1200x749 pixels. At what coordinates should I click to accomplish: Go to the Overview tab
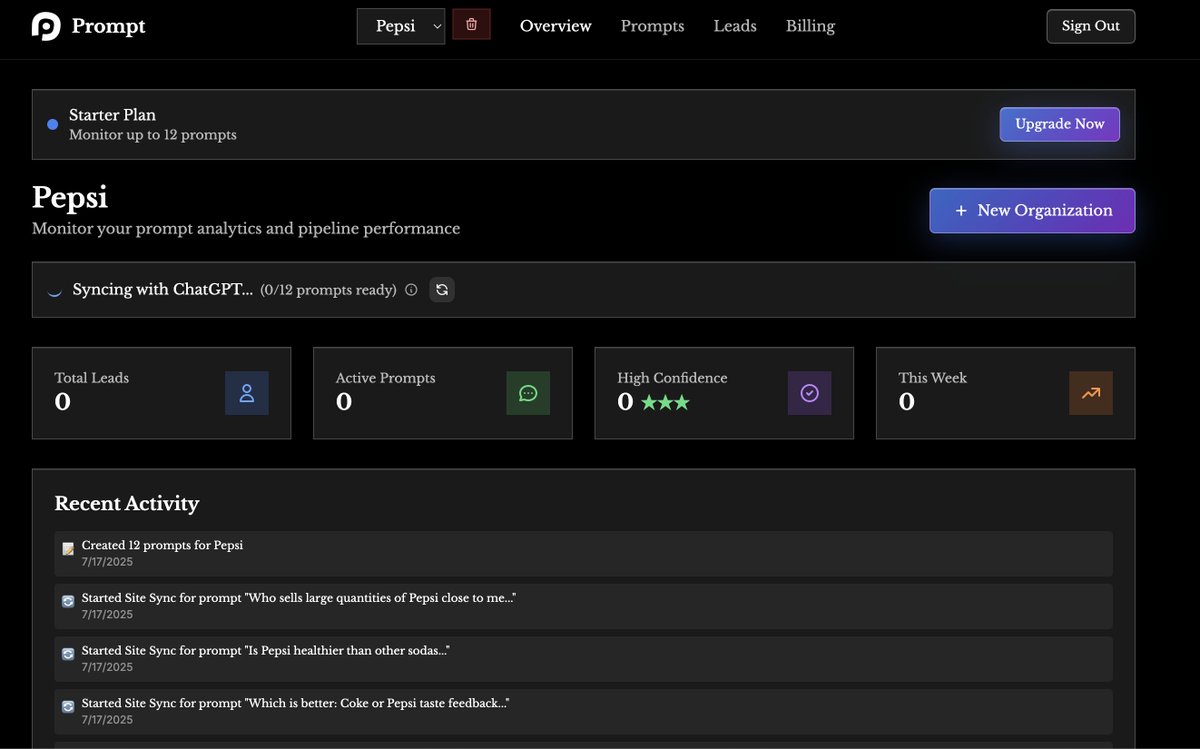pos(556,26)
